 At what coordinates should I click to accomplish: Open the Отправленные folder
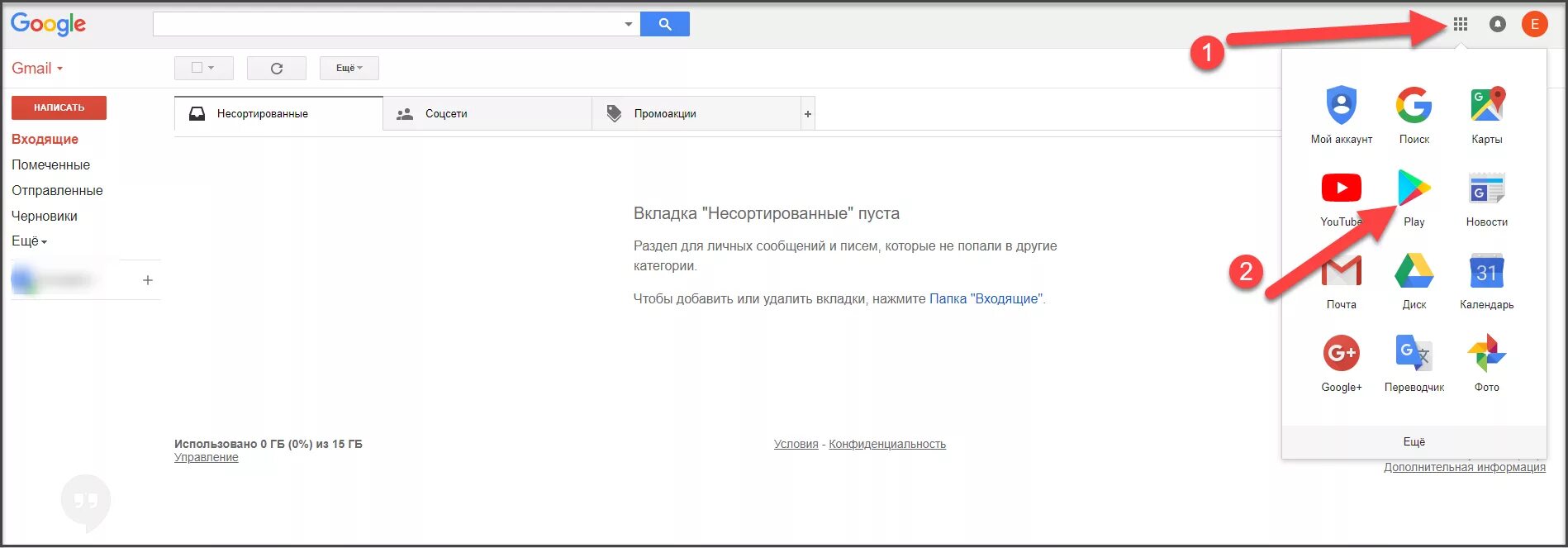tap(57, 190)
